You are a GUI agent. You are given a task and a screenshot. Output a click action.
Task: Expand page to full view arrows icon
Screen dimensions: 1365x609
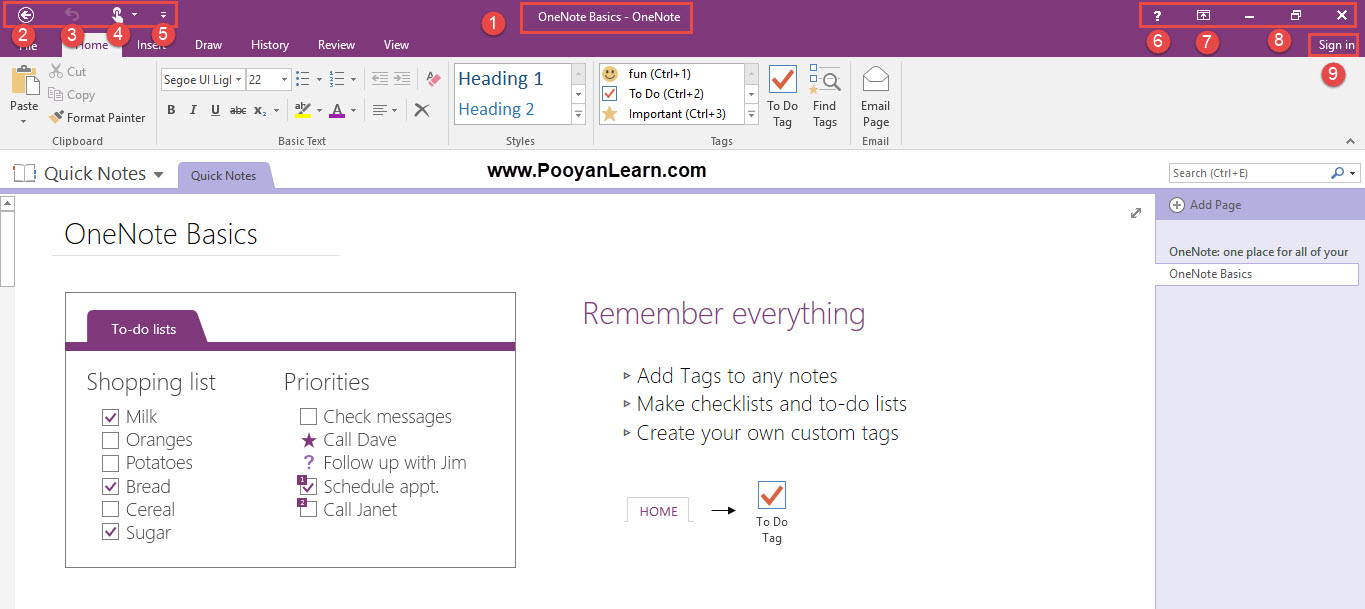1136,213
